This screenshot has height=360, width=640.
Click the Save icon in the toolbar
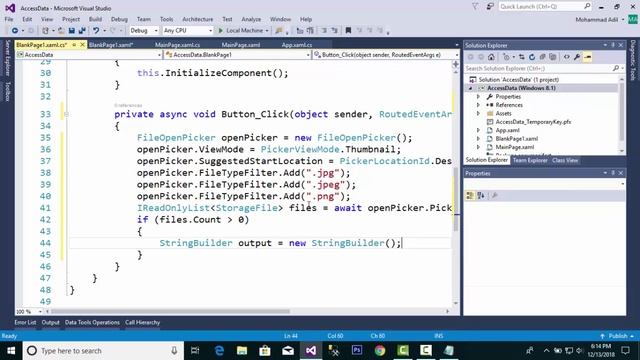[72, 31]
